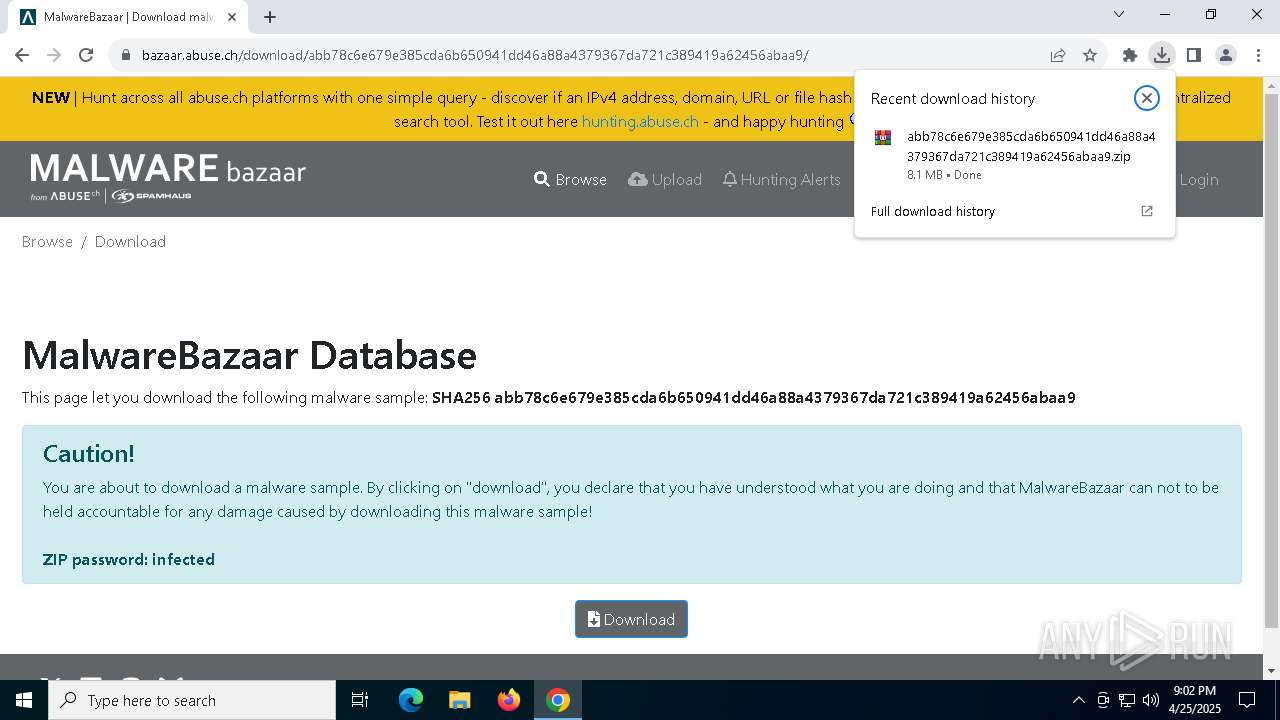1280x720 pixels.
Task: Open the Windows Start menu
Action: point(24,700)
